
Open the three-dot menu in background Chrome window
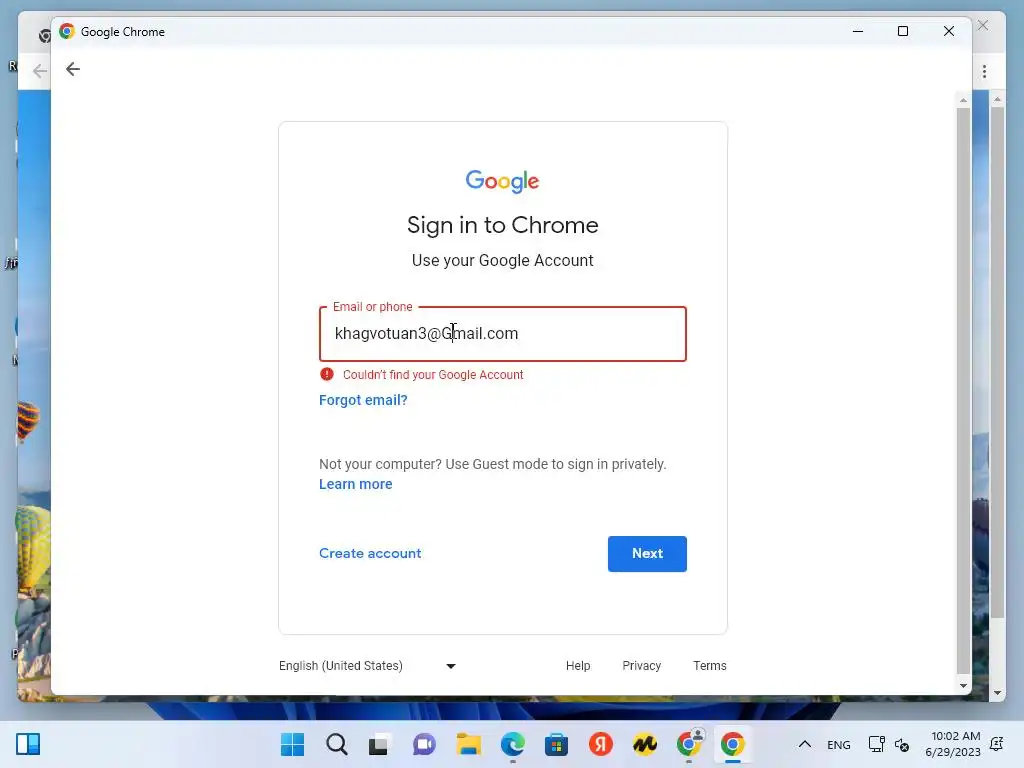click(984, 71)
